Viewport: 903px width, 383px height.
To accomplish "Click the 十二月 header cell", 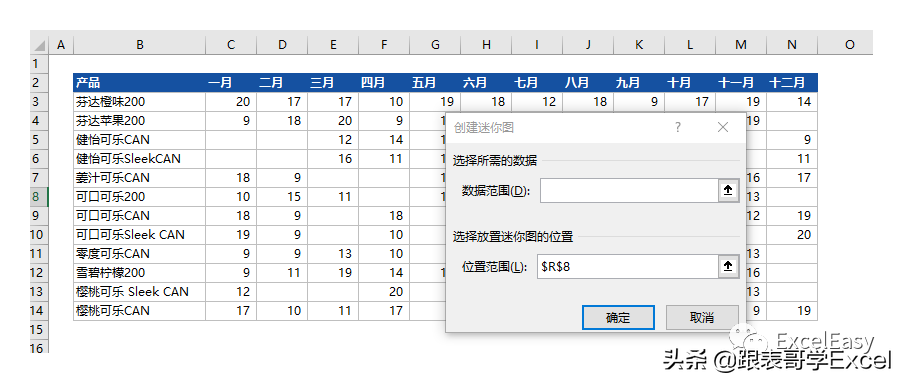I will (792, 82).
